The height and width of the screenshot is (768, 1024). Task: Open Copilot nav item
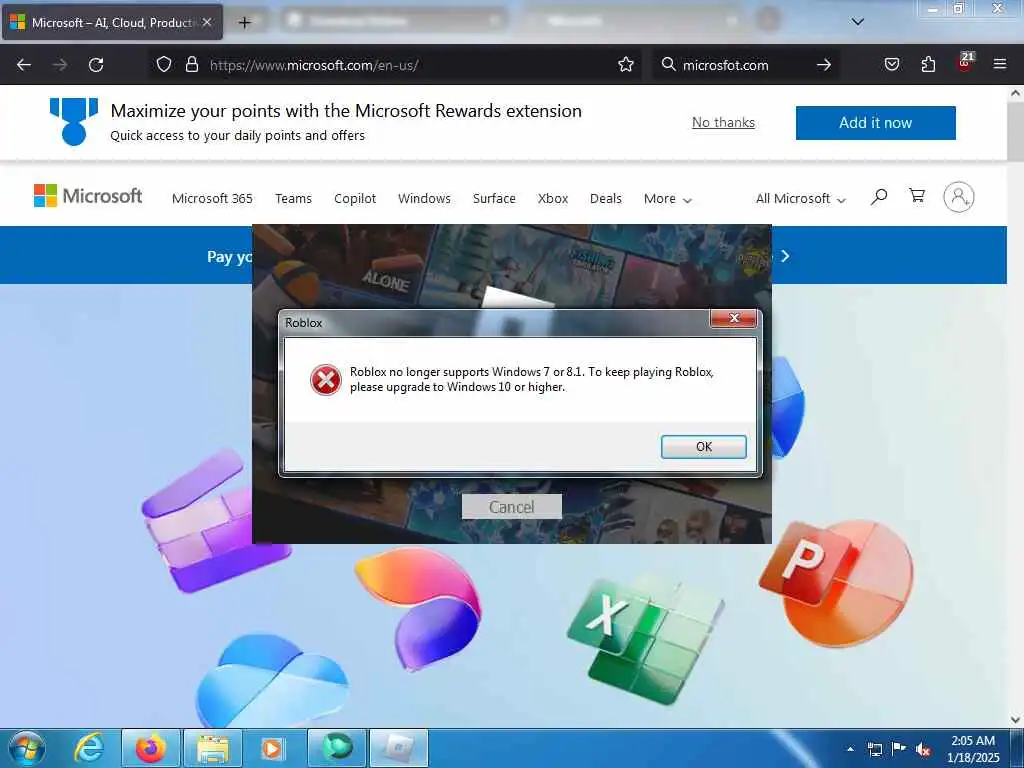click(355, 199)
